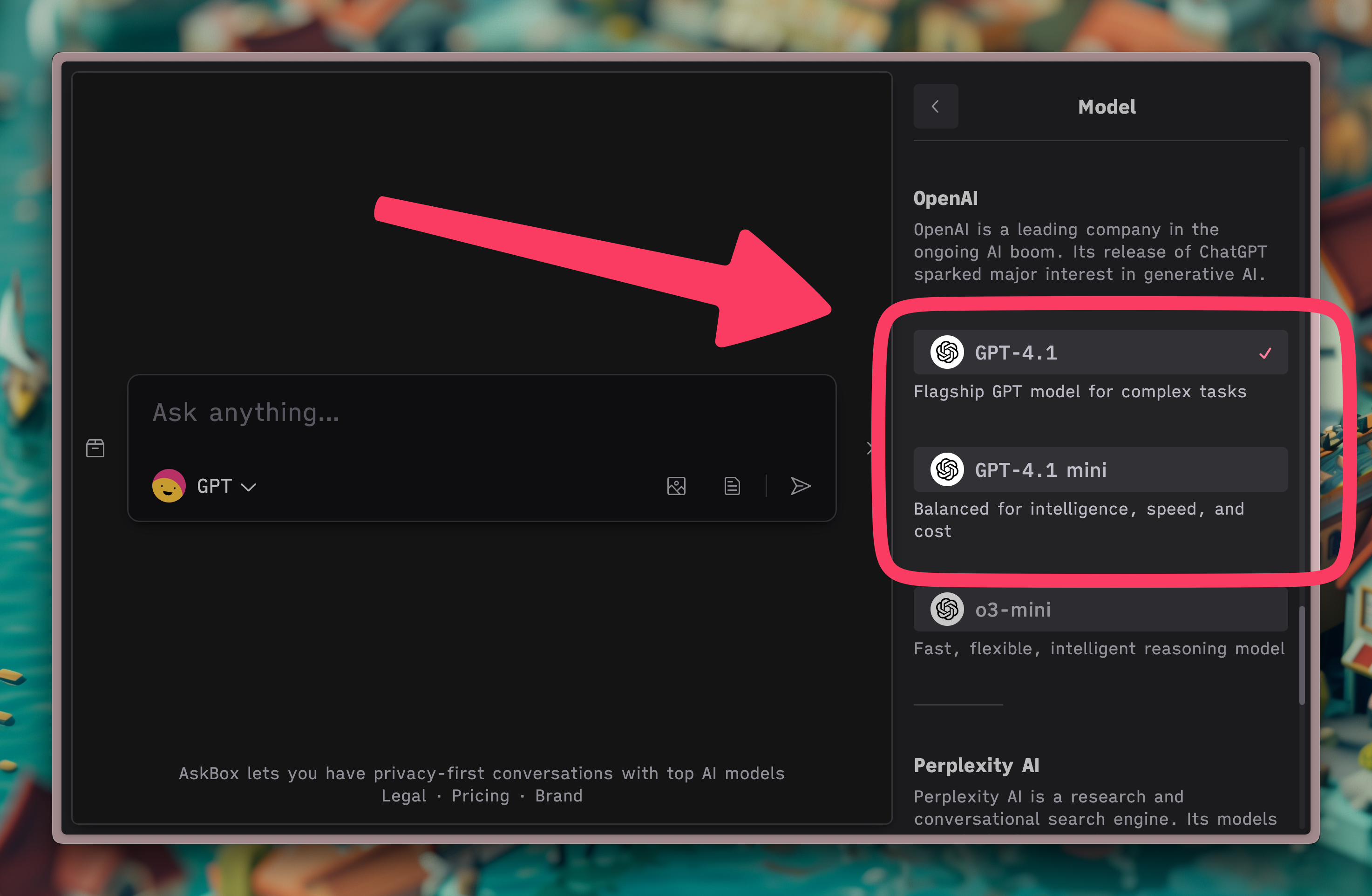Open the Brand link
The width and height of the screenshot is (1372, 896).
point(558,796)
